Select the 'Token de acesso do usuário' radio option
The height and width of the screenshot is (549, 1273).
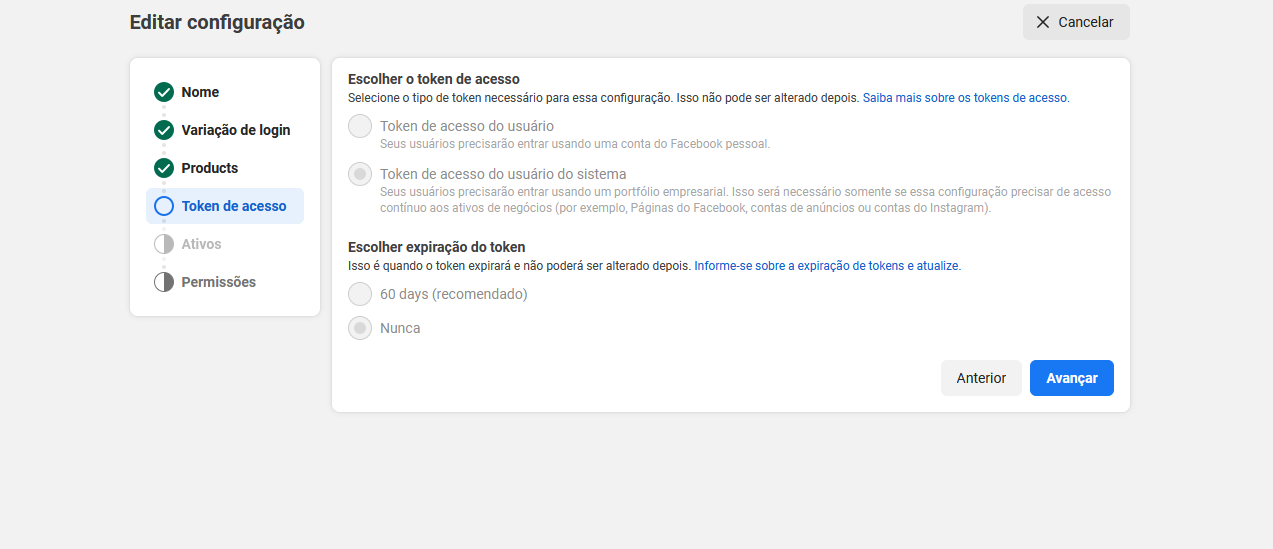click(x=359, y=127)
